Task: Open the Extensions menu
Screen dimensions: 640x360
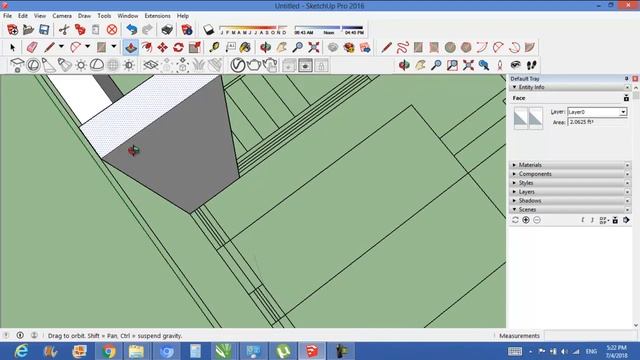Action: coord(158,16)
